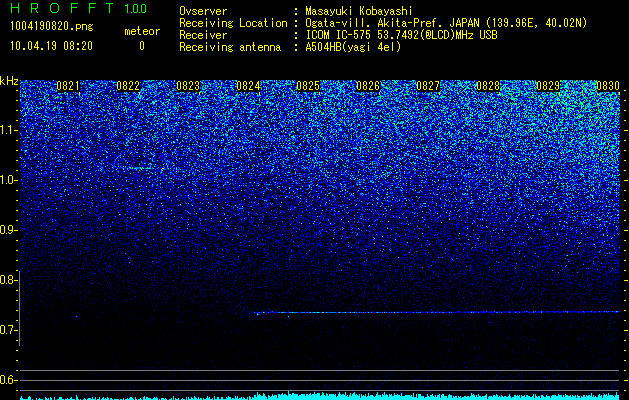Click the 1.1 kHz axis label
Screen dimensions: 629x400
pos(8,130)
